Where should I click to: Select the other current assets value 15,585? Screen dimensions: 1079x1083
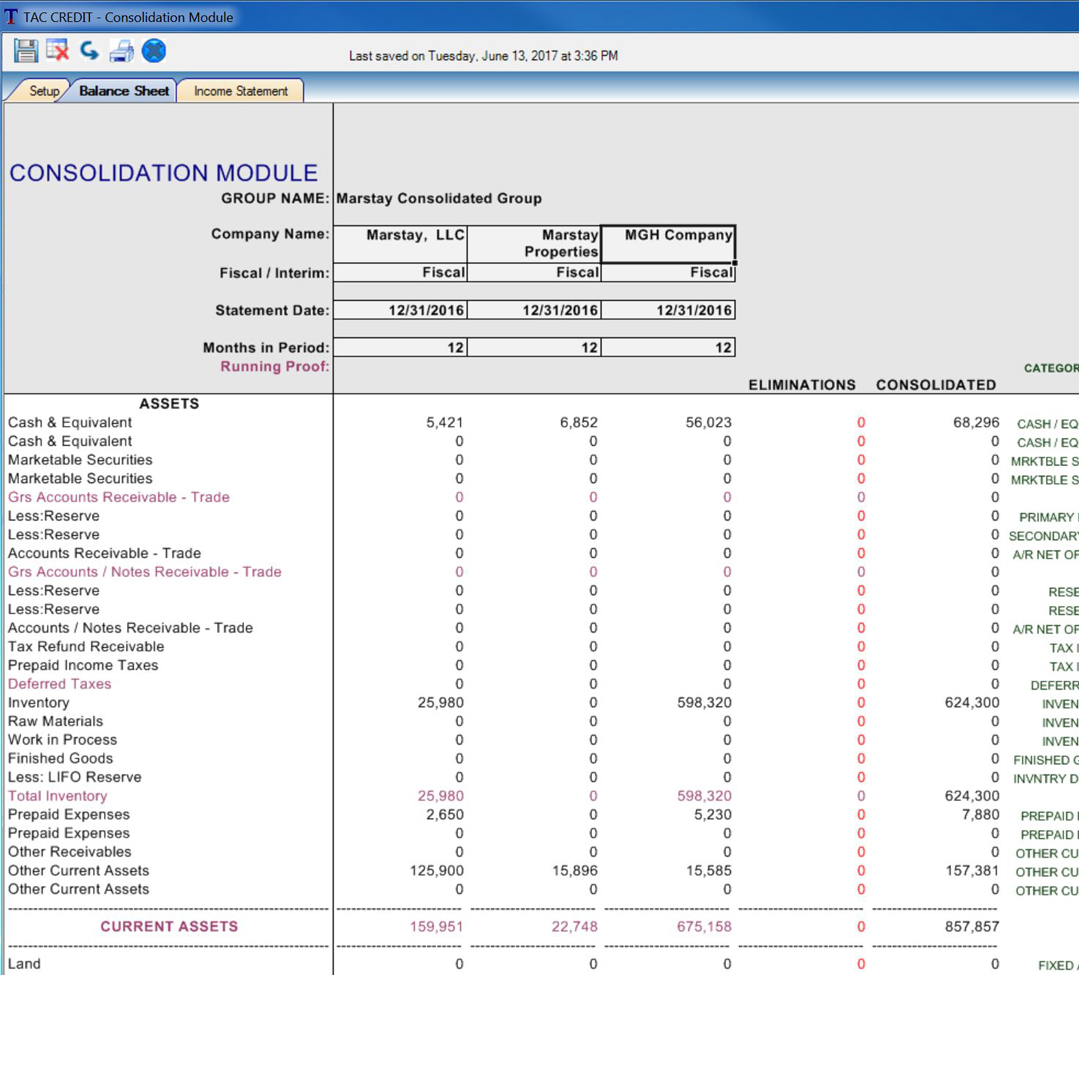click(x=709, y=870)
